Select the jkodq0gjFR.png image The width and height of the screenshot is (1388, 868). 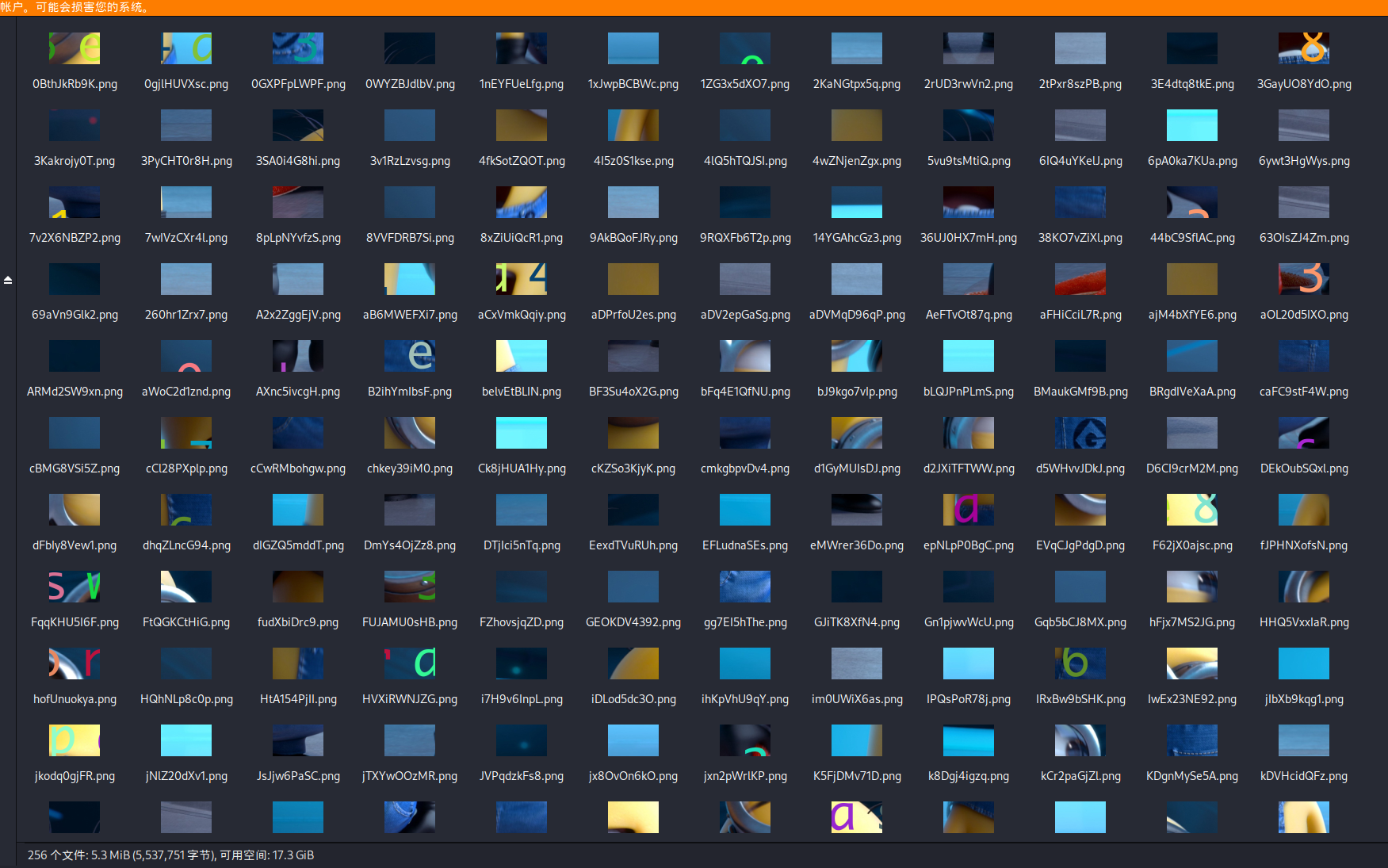point(74,740)
